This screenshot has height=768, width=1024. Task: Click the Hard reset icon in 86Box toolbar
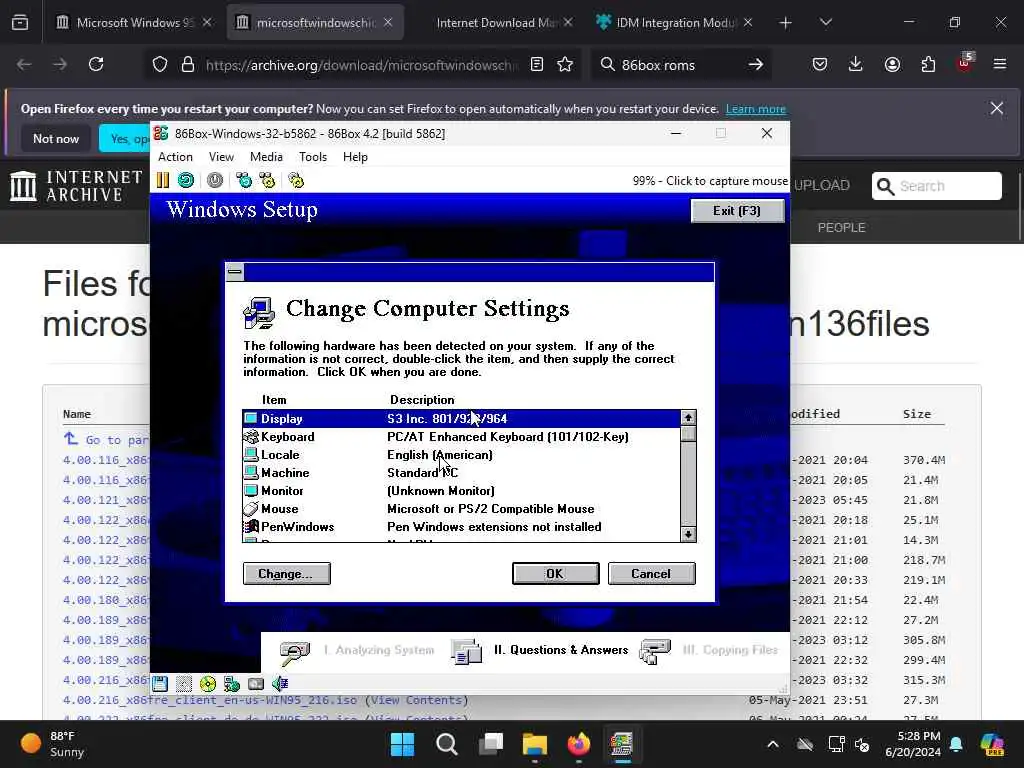click(186, 180)
